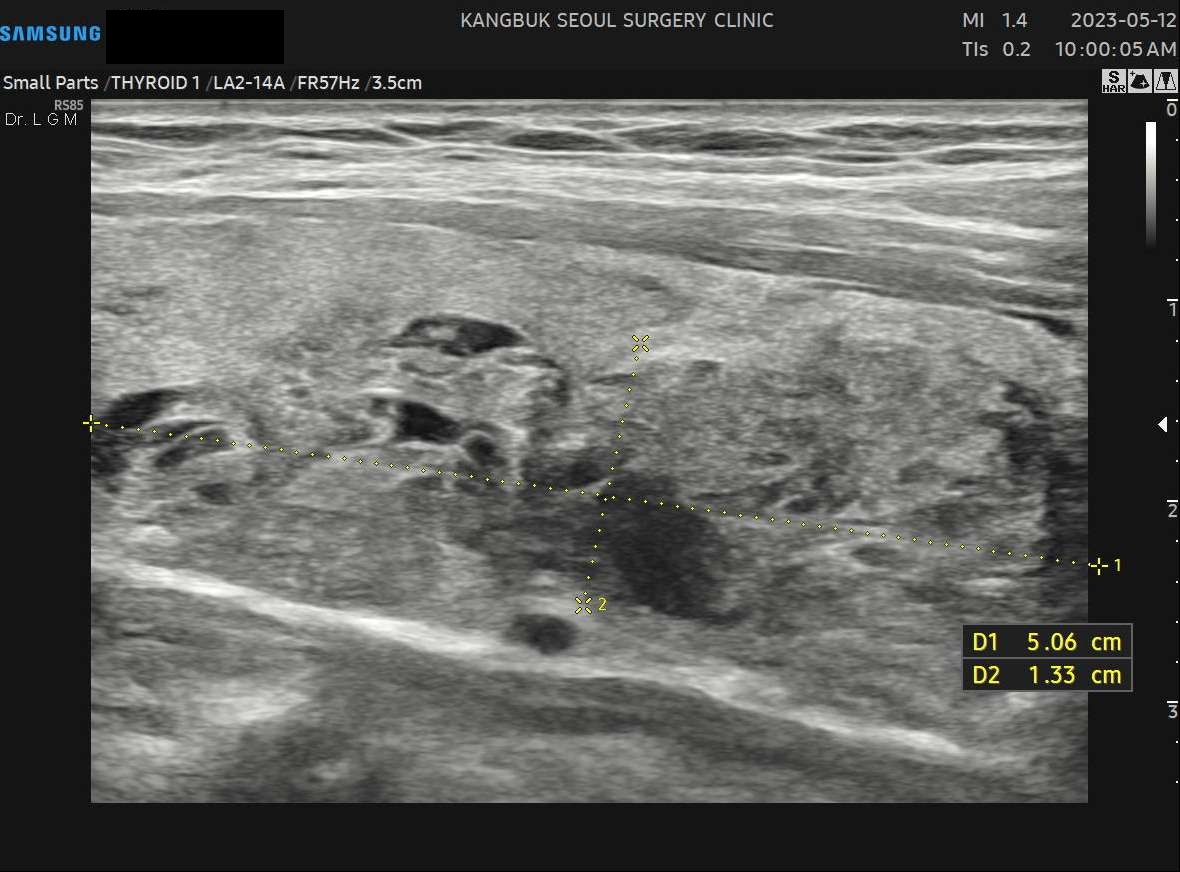The image size is (1180, 872).
Task: Click the MI 1.4 indicator
Action: point(994,20)
